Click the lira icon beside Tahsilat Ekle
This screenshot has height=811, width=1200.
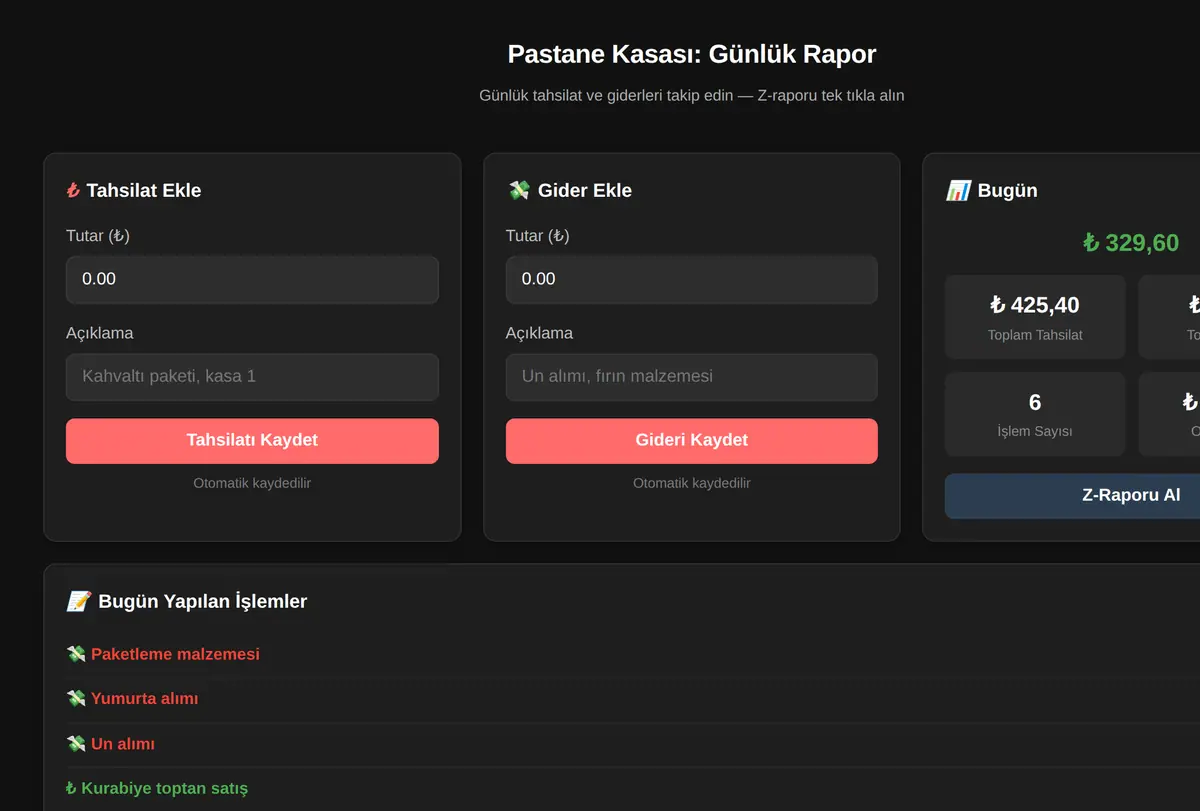pos(73,190)
